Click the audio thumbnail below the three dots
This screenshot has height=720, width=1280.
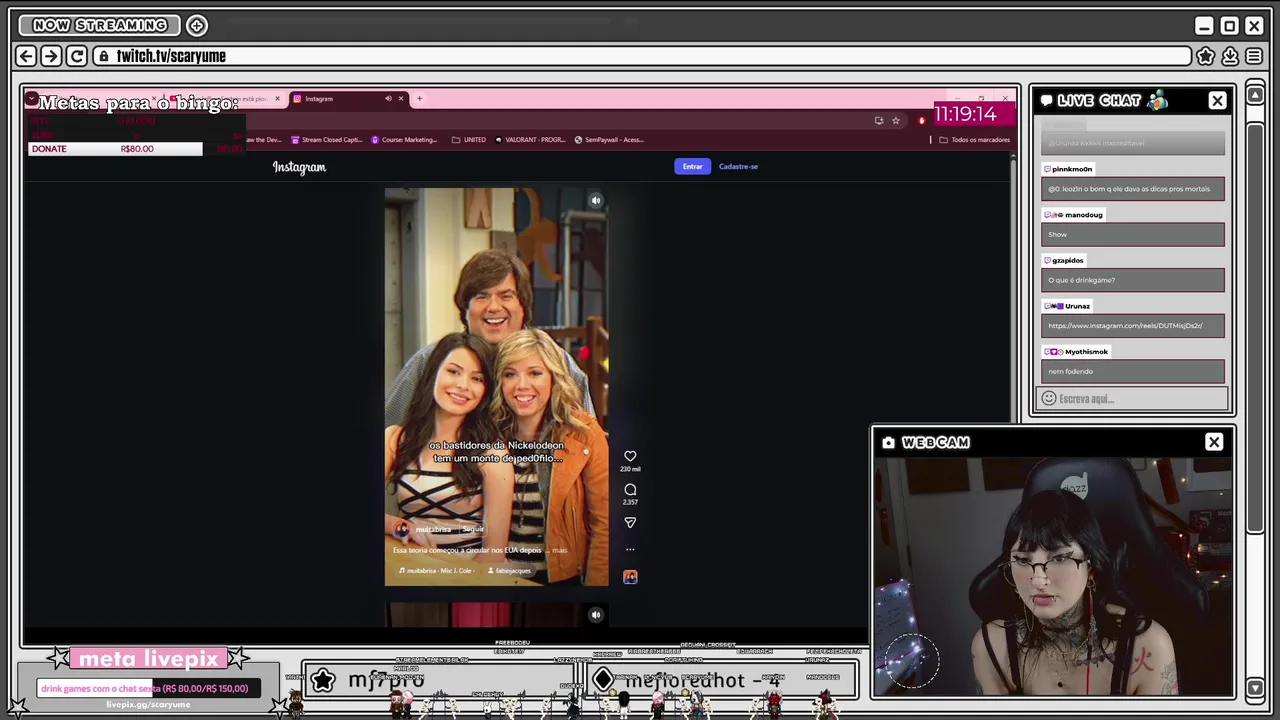[x=630, y=577]
